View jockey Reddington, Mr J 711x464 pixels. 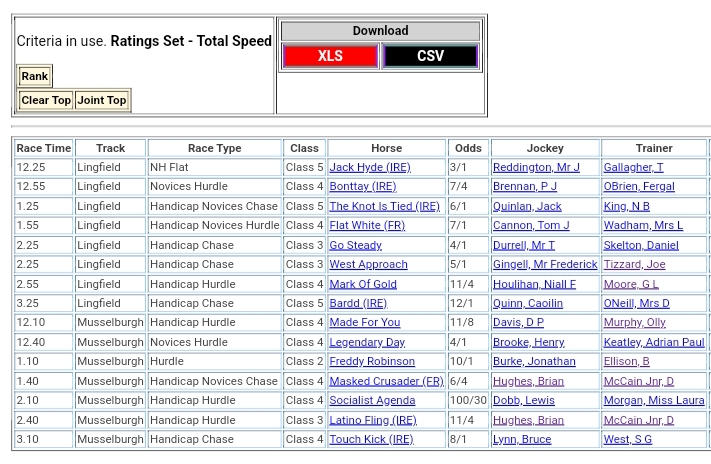(535, 167)
